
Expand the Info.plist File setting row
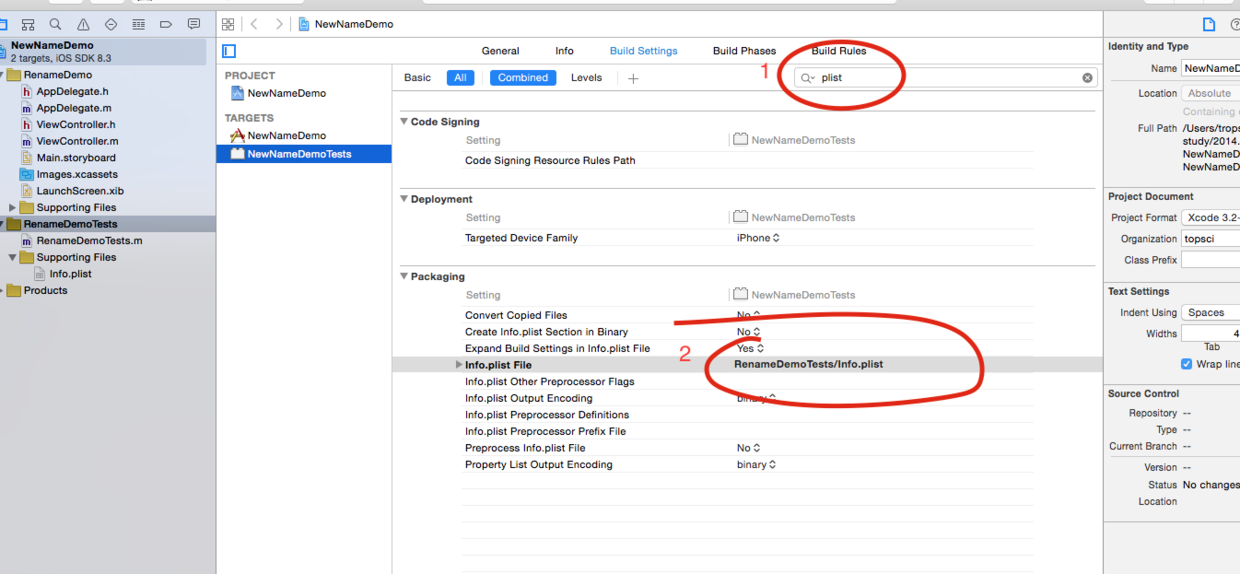tap(459, 365)
